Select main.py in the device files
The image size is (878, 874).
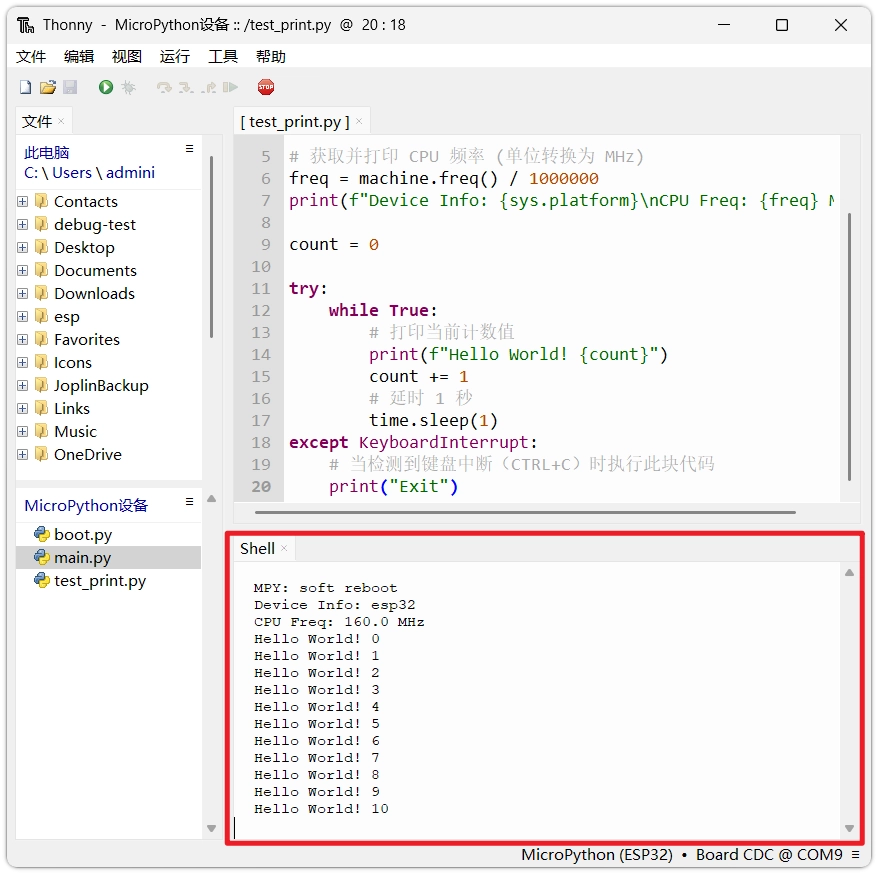[82, 558]
